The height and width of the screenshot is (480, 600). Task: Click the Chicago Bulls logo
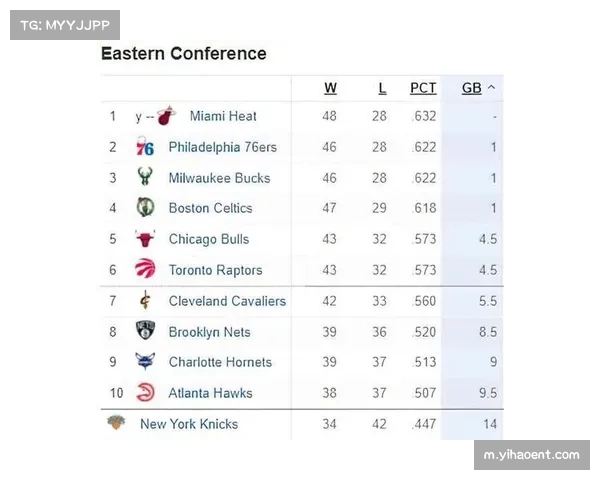(x=145, y=239)
